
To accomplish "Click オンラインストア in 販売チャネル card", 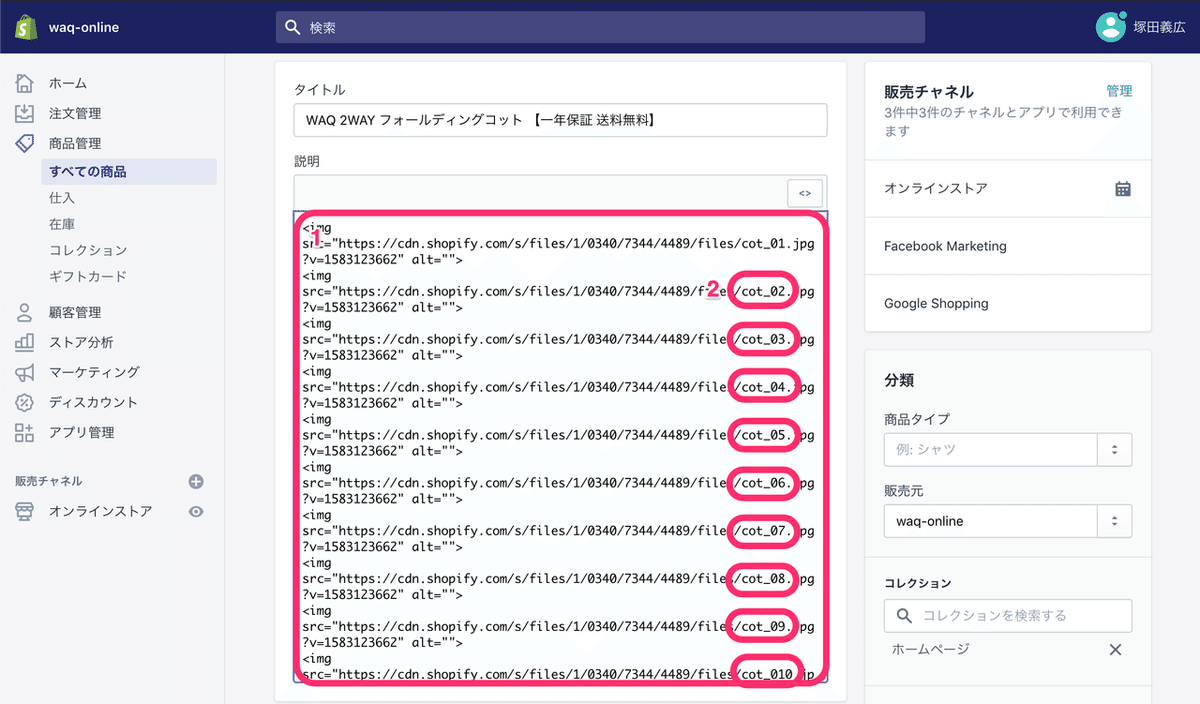I will click(936, 188).
